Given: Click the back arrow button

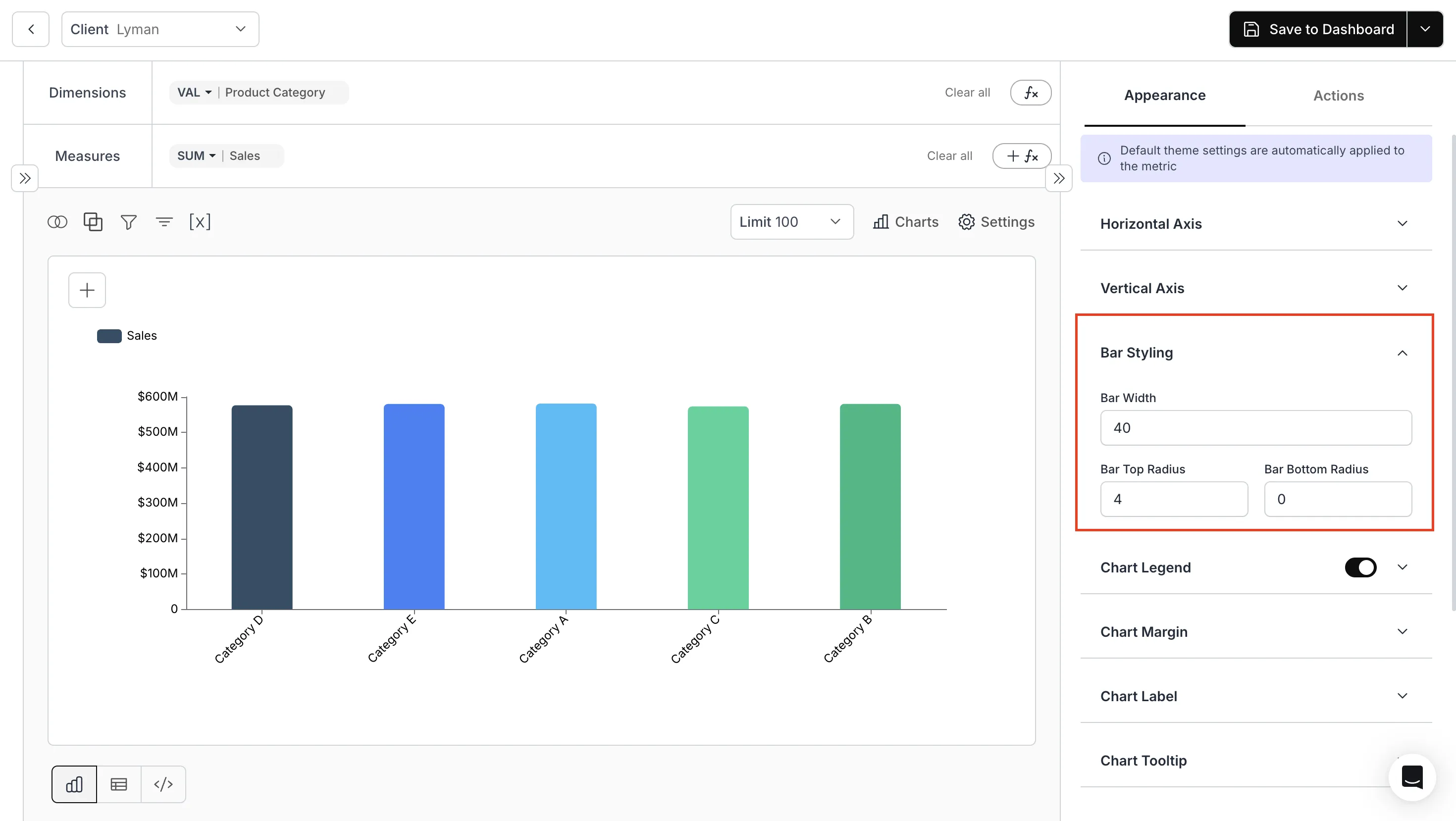Looking at the screenshot, I should point(31,29).
